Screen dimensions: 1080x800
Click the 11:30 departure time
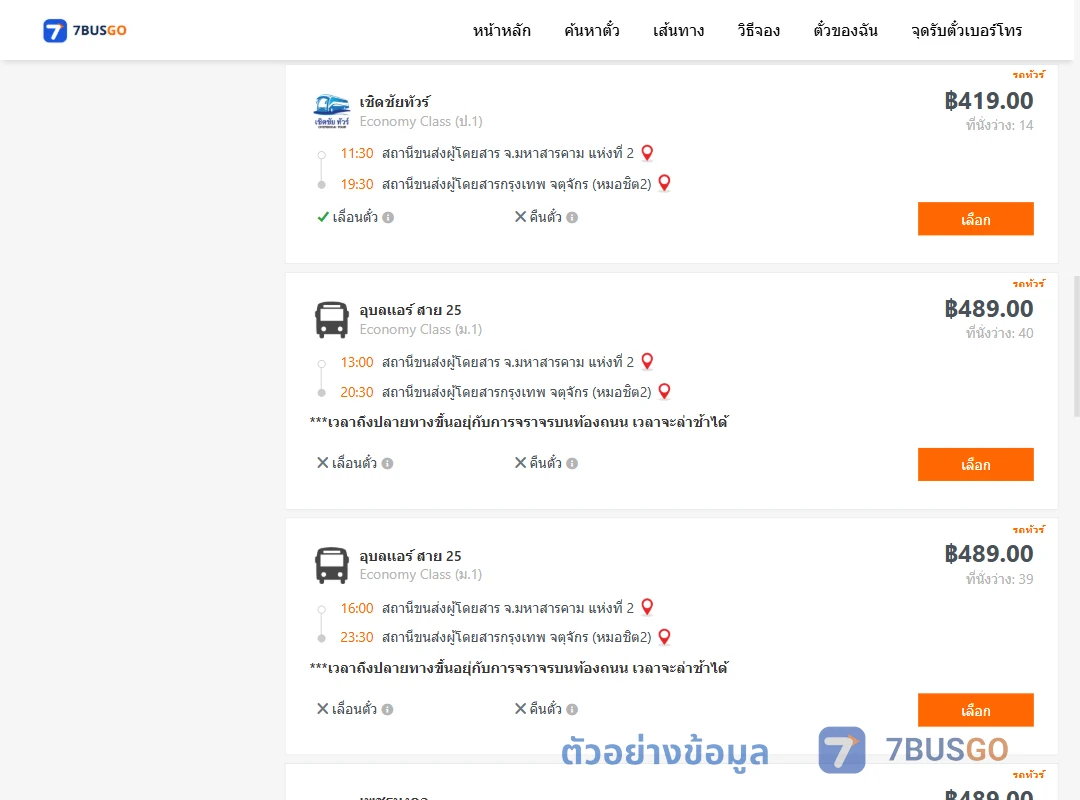[357, 153]
